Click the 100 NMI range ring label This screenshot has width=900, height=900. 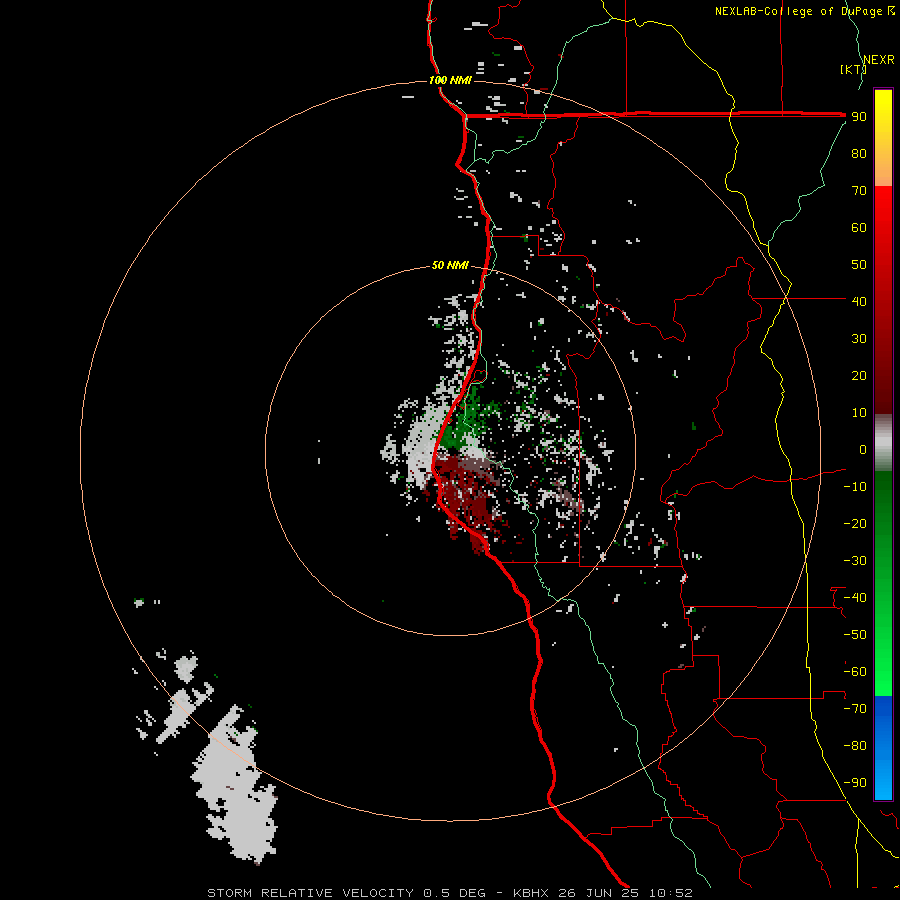[450, 80]
